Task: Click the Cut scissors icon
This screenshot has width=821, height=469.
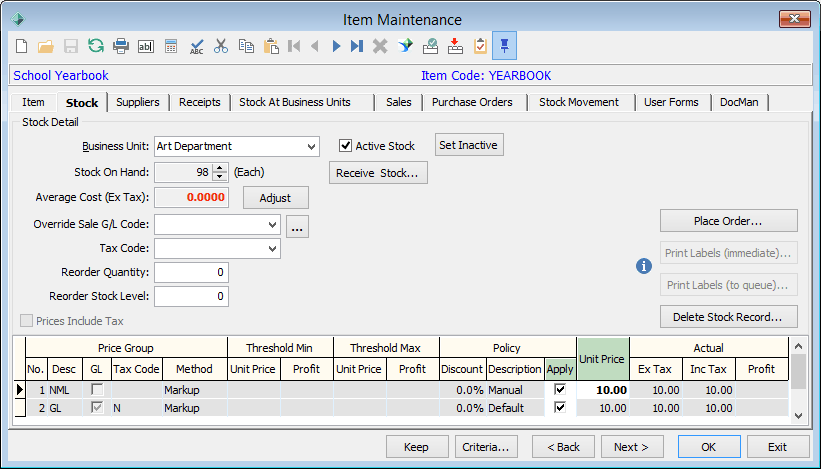Action: click(221, 46)
